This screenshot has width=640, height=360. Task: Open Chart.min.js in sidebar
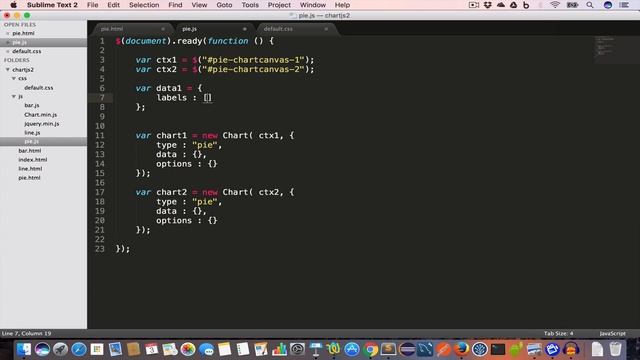40,115
